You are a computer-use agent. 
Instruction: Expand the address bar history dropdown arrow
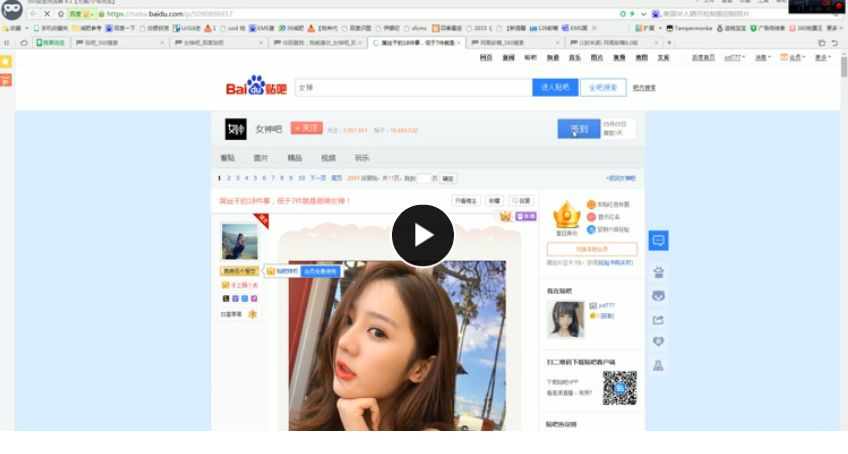(643, 14)
